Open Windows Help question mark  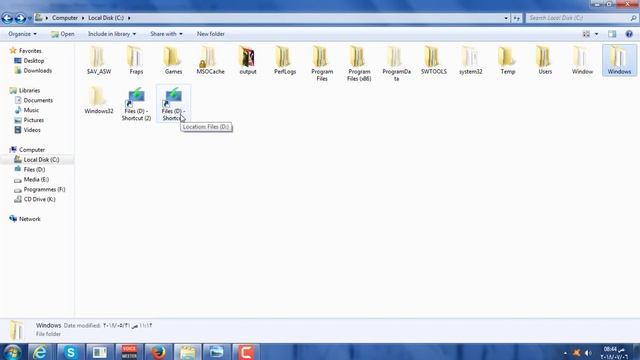629,34
